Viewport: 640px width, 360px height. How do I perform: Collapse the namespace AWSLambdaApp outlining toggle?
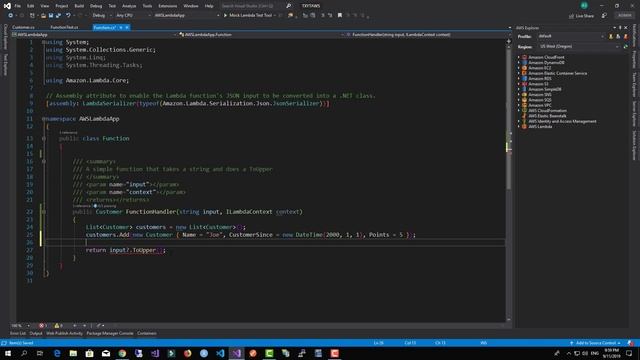click(x=43, y=119)
